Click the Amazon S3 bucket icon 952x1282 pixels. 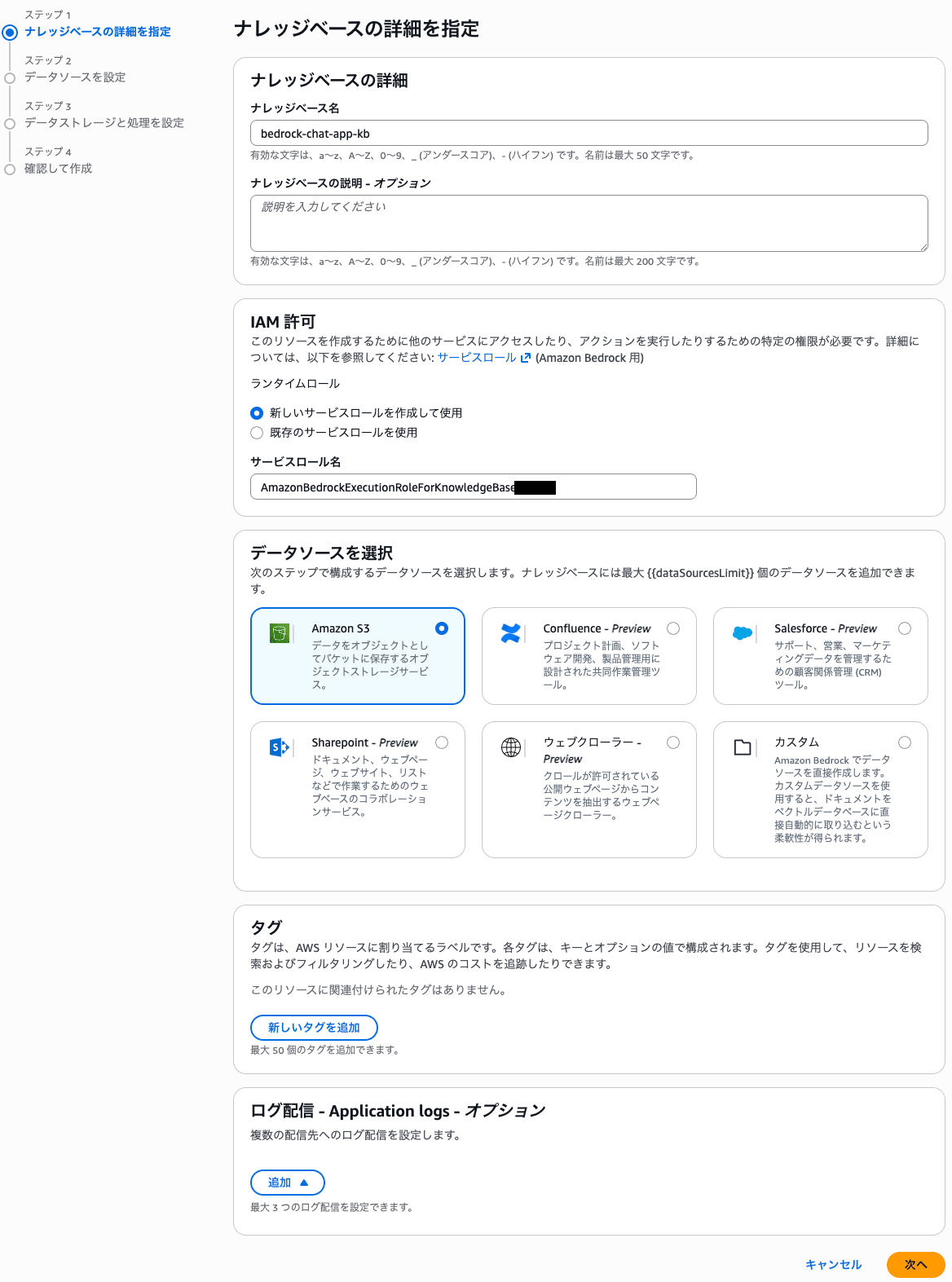coord(280,632)
